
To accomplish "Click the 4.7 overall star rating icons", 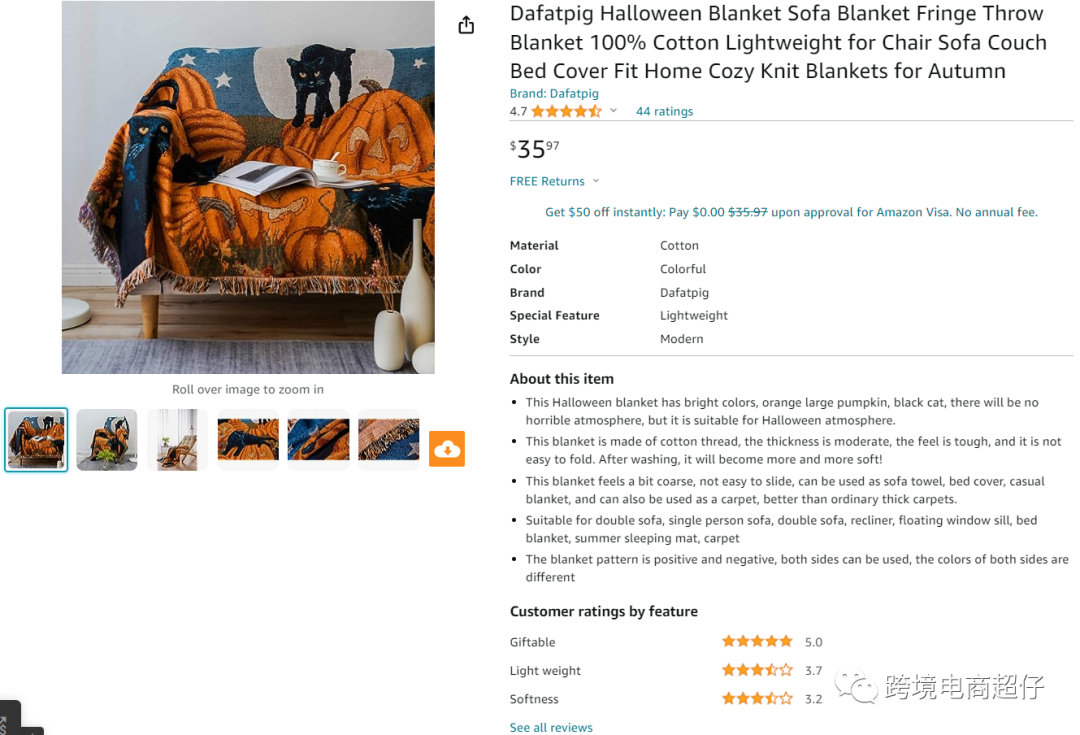I will 566,111.
